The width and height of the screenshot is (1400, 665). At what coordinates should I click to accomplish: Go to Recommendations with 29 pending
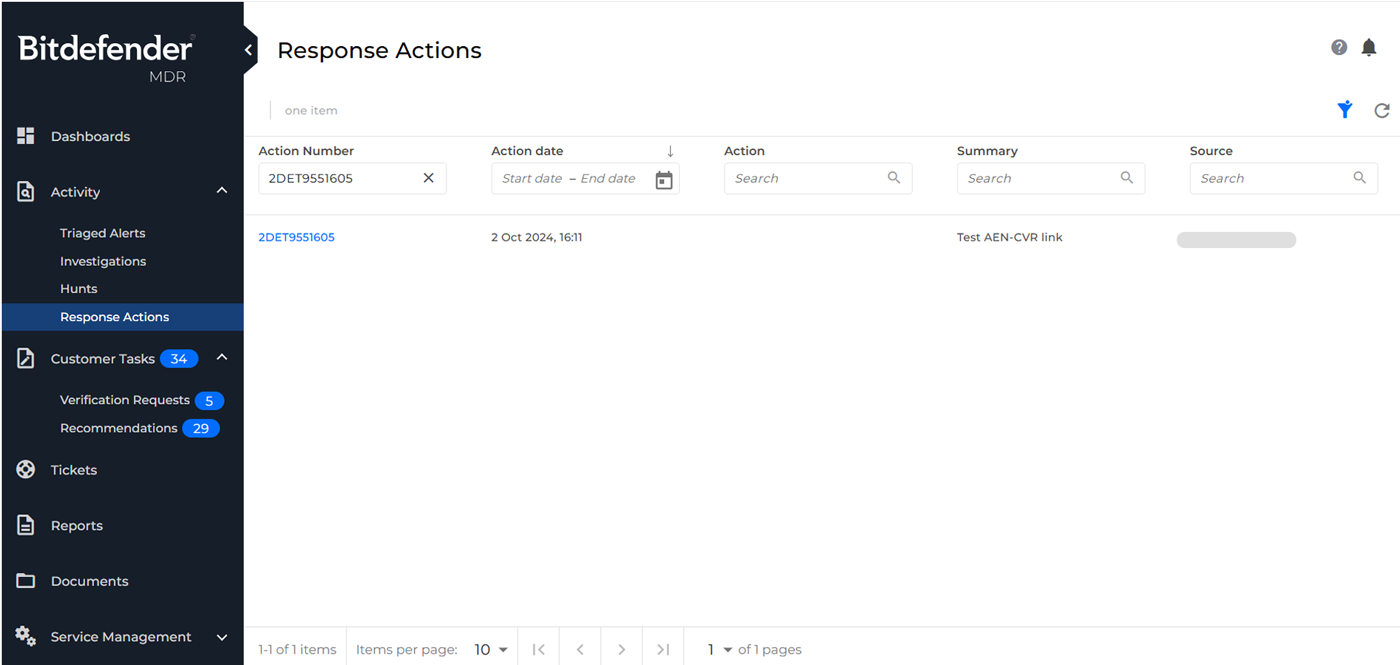click(120, 427)
